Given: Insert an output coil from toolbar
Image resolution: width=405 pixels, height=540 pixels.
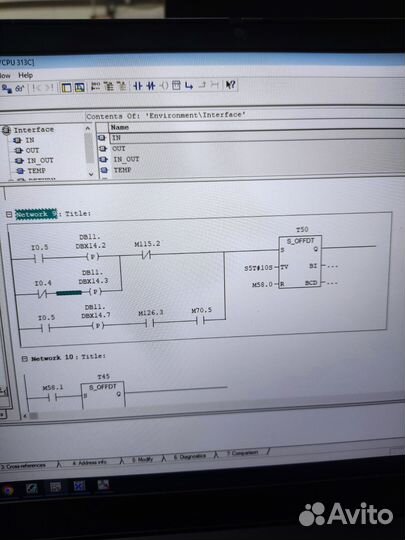Looking at the screenshot, I should click(164, 85).
